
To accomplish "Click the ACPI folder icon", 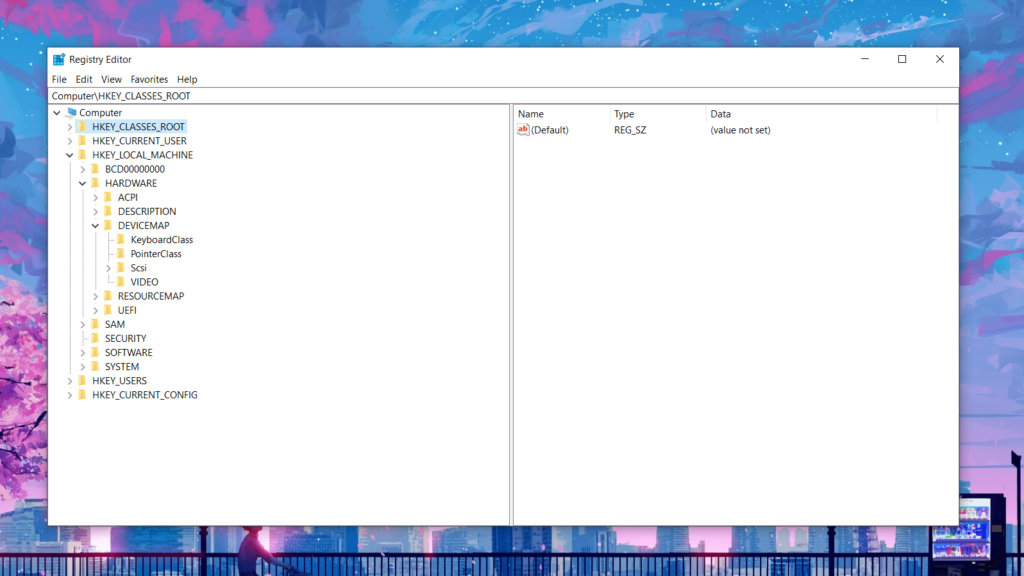I will pyautogui.click(x=108, y=197).
